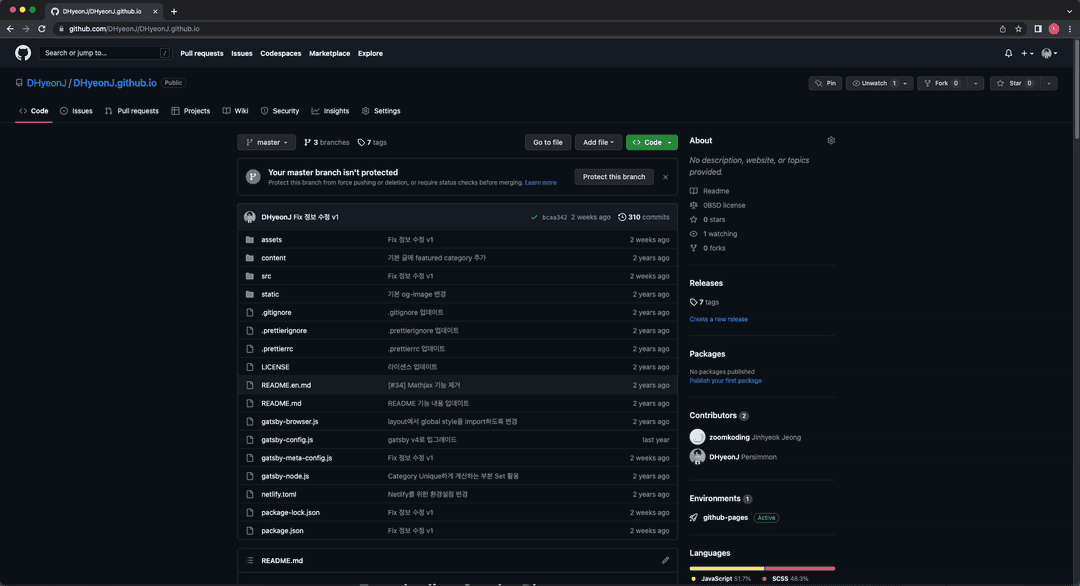This screenshot has width=1080, height=586.
Task: Click the About settings gear icon
Action: pyautogui.click(x=831, y=140)
